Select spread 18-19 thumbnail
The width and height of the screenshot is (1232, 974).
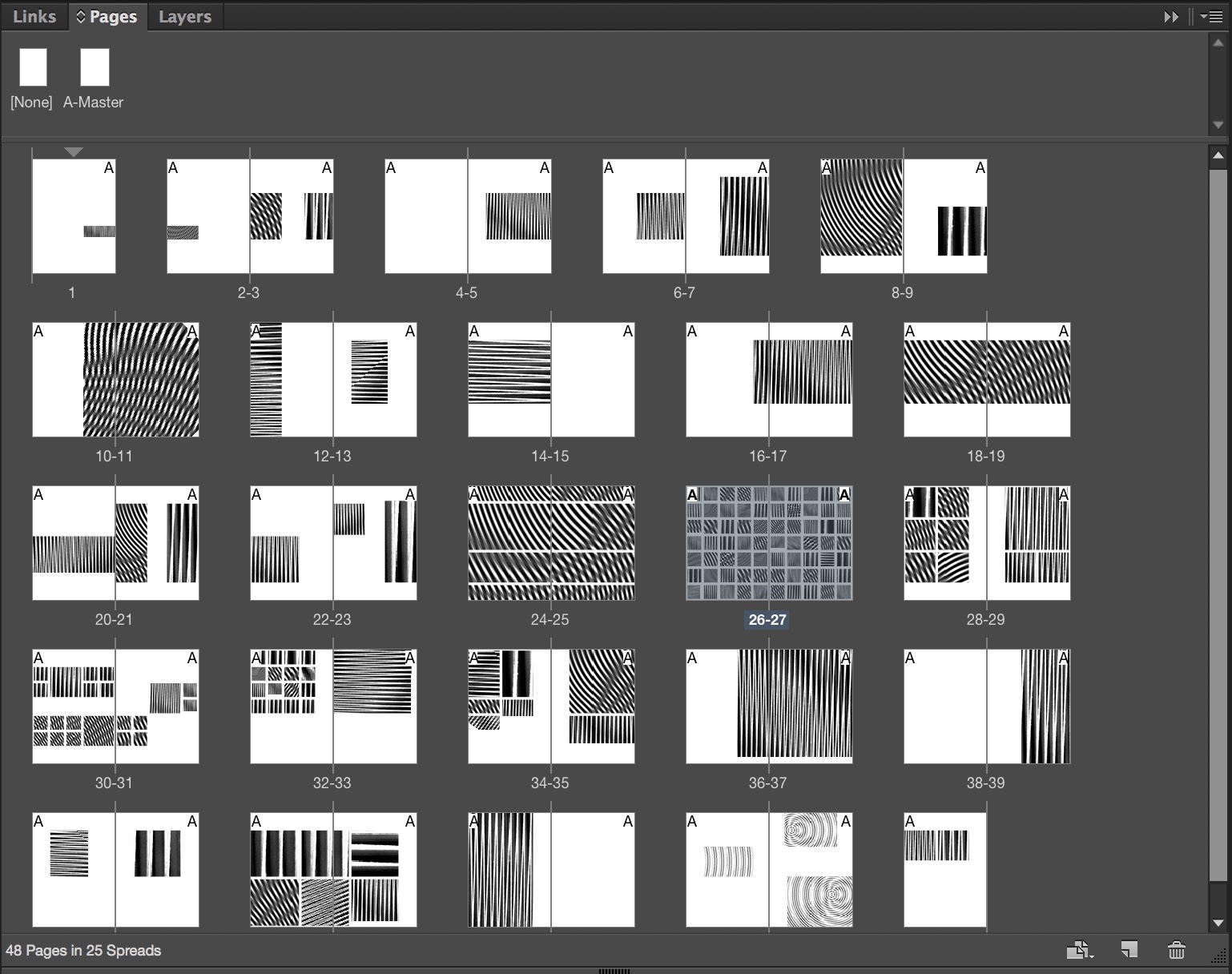click(987, 380)
